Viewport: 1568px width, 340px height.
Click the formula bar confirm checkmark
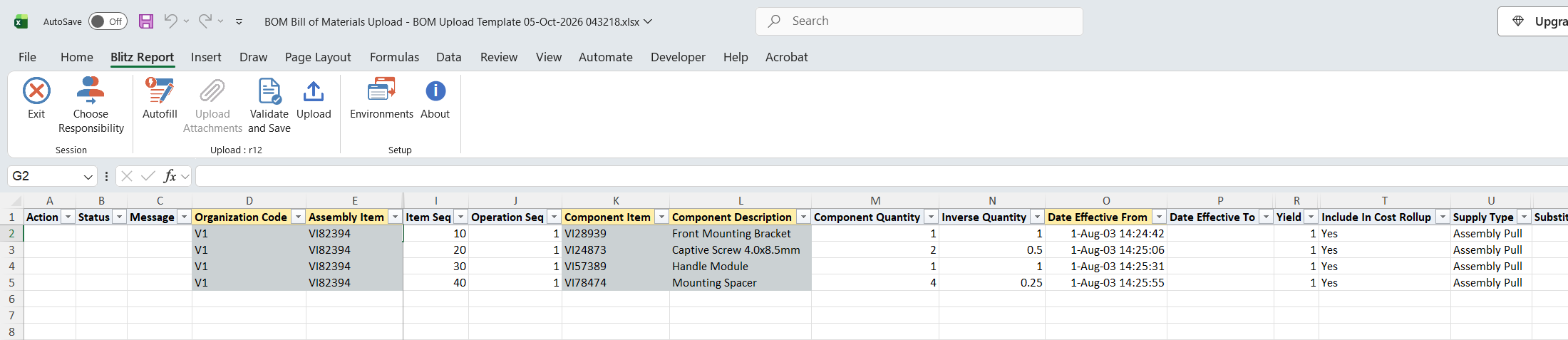click(x=148, y=176)
